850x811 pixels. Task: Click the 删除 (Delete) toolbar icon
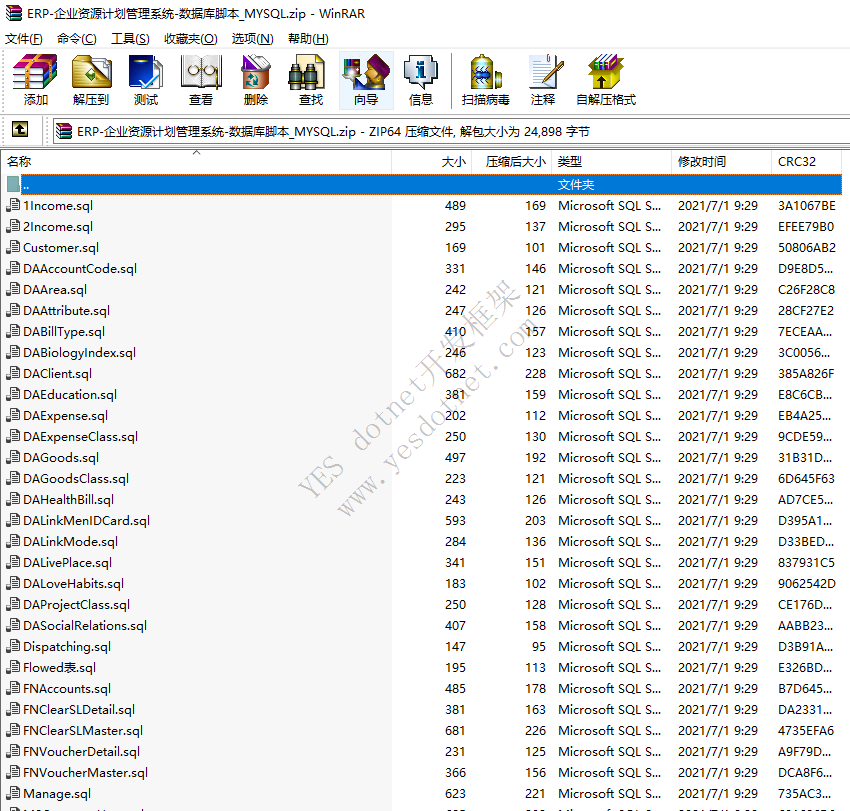point(256,73)
